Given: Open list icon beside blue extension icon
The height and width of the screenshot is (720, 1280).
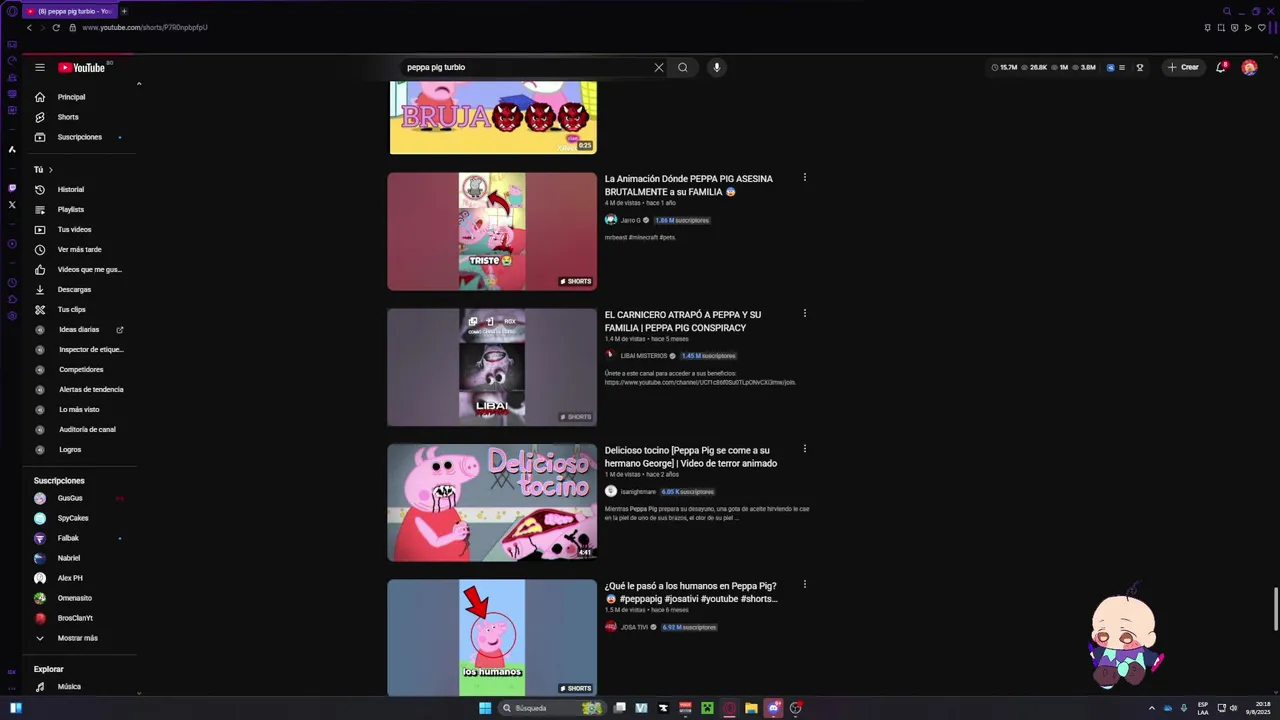Looking at the screenshot, I should [x=1122, y=67].
